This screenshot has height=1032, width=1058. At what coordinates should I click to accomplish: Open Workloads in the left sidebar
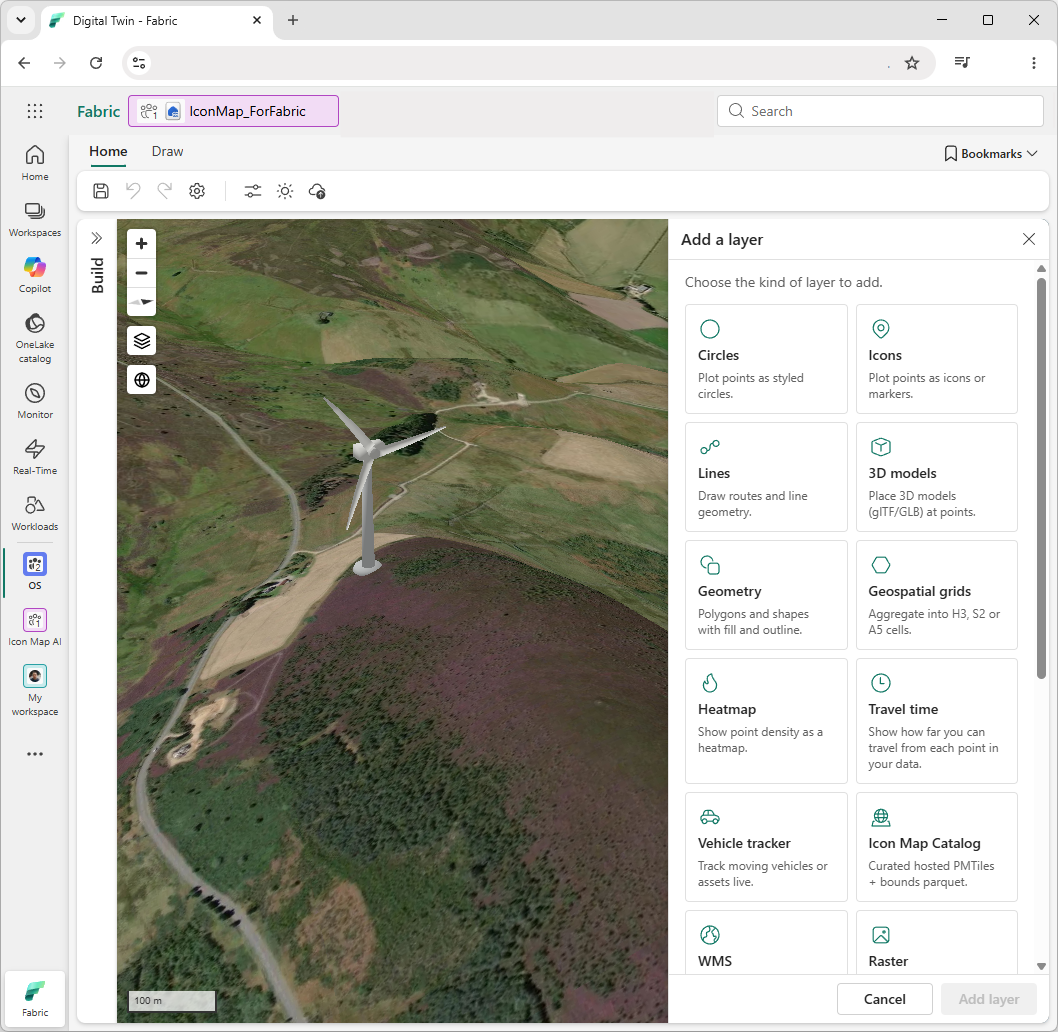pyautogui.click(x=35, y=514)
